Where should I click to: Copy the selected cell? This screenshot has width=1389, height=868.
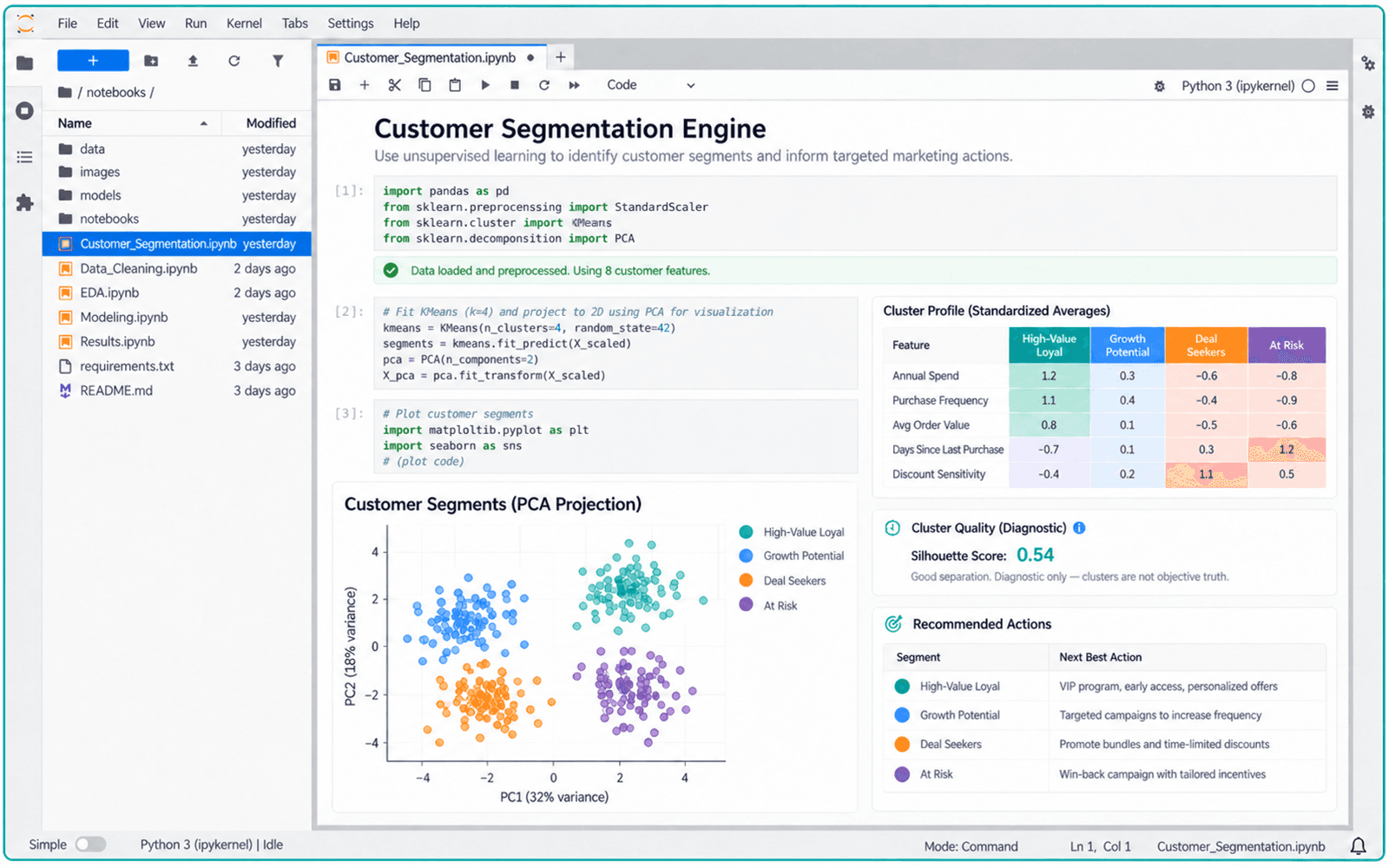click(425, 85)
